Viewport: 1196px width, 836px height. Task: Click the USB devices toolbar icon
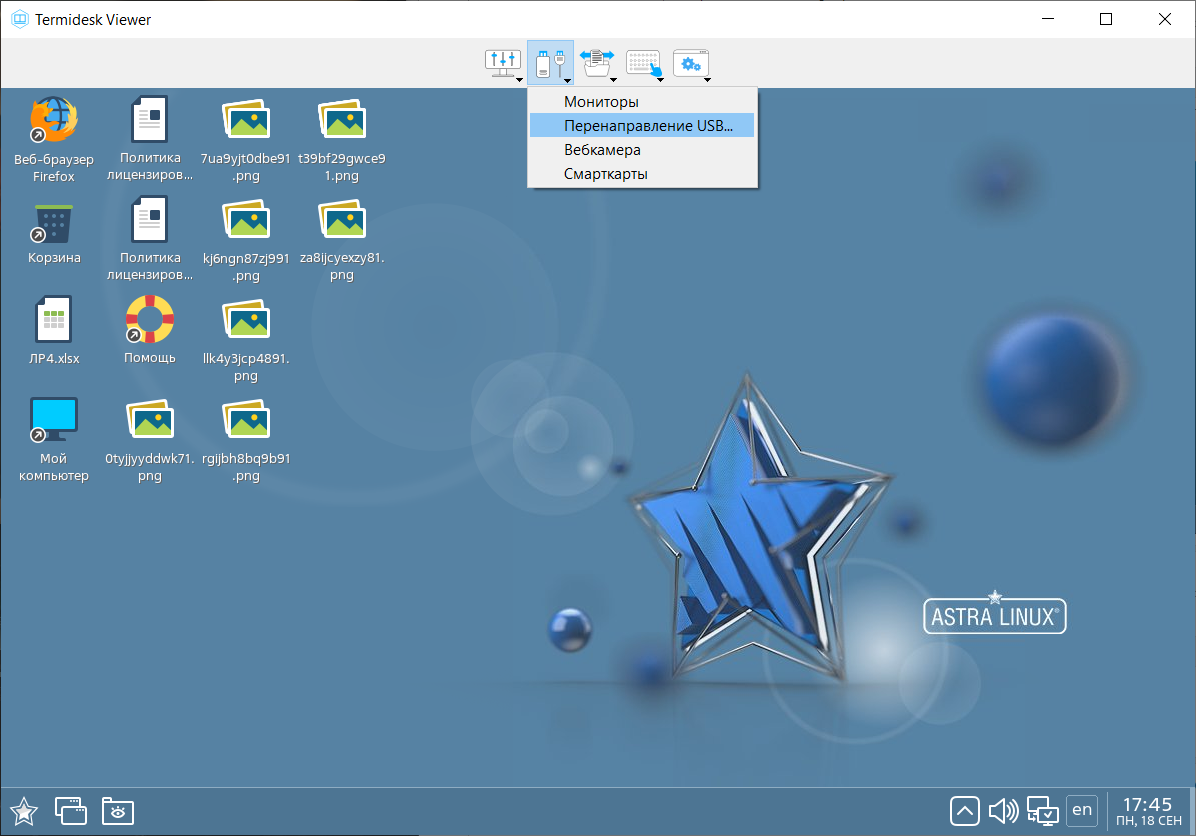pos(548,63)
